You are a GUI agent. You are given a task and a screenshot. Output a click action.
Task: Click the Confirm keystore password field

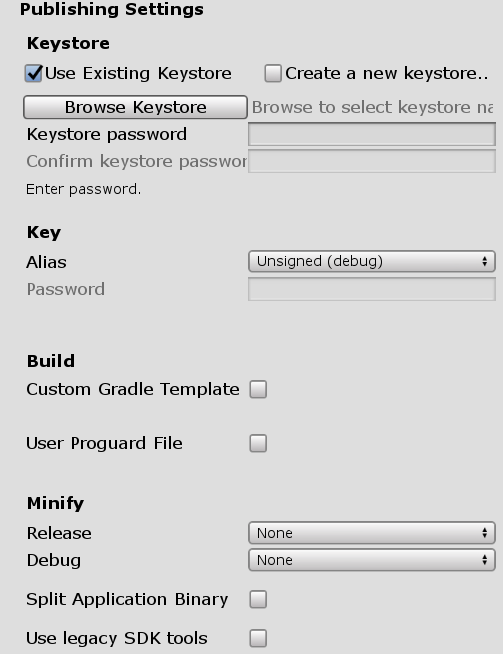(x=372, y=161)
